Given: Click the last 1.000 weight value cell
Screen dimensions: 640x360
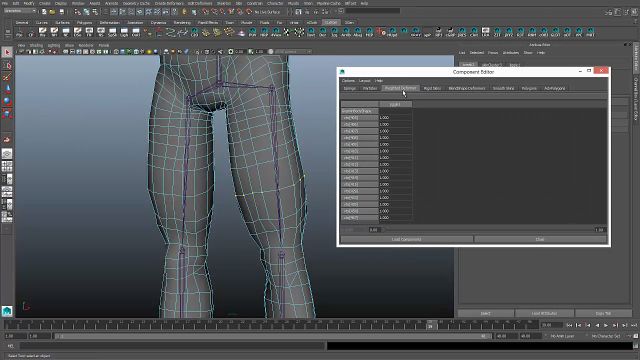Looking at the screenshot, I should (x=395, y=218).
